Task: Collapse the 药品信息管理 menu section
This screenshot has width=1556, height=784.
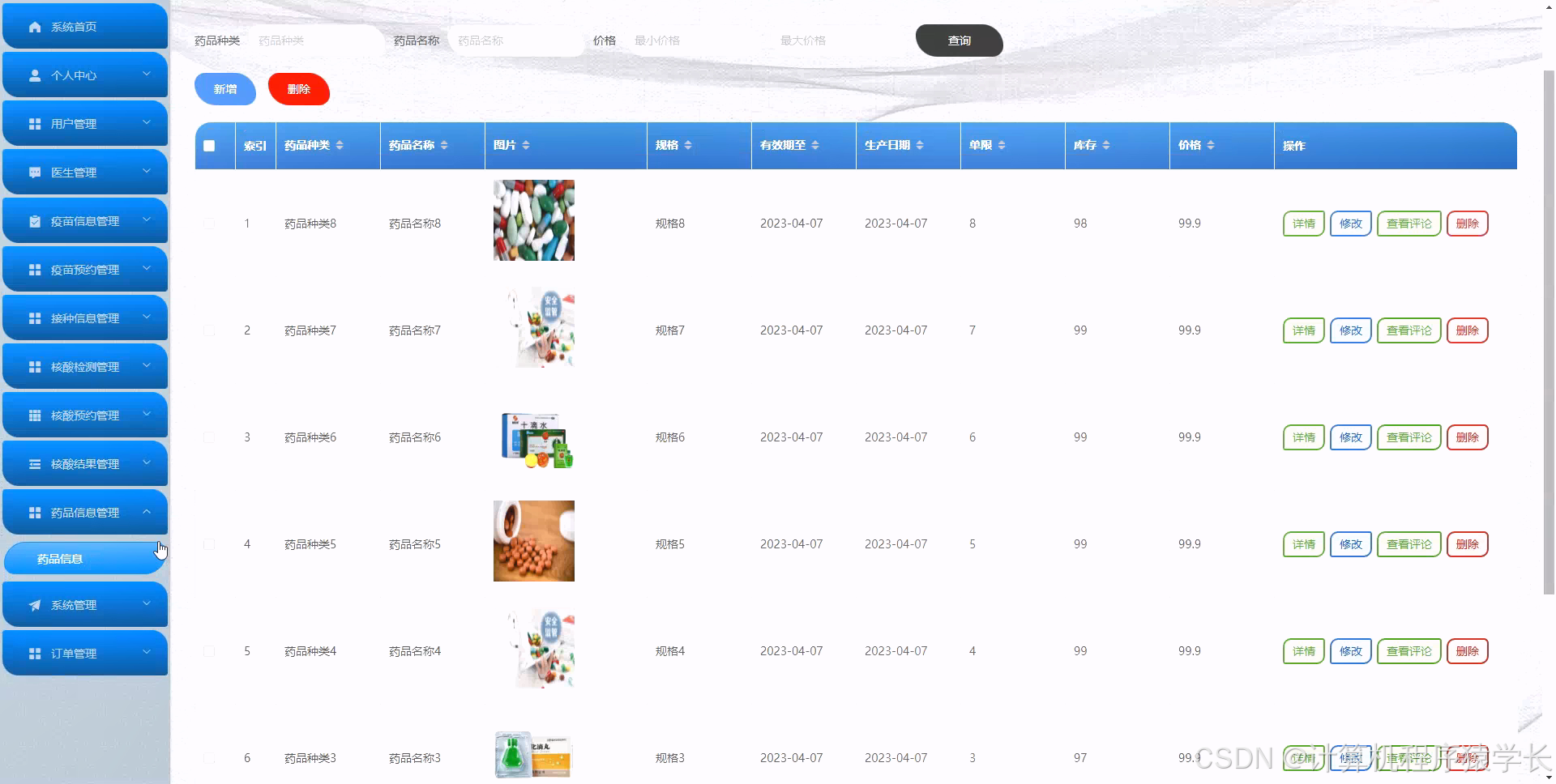Action: coord(85,512)
